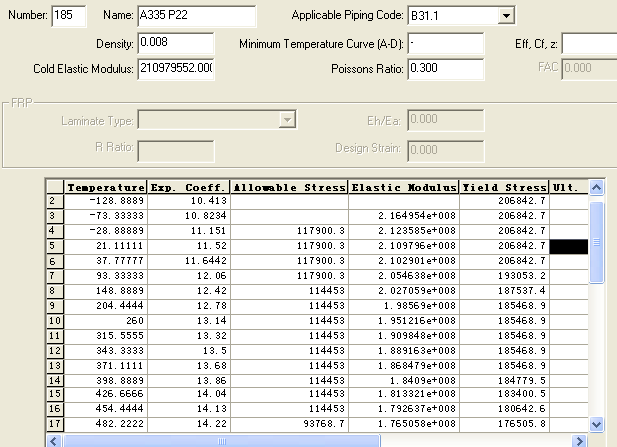Screen dimensions: 617x447
Task: Click the vertical scrollbar thumb
Action: pyautogui.click(x=597, y=242)
